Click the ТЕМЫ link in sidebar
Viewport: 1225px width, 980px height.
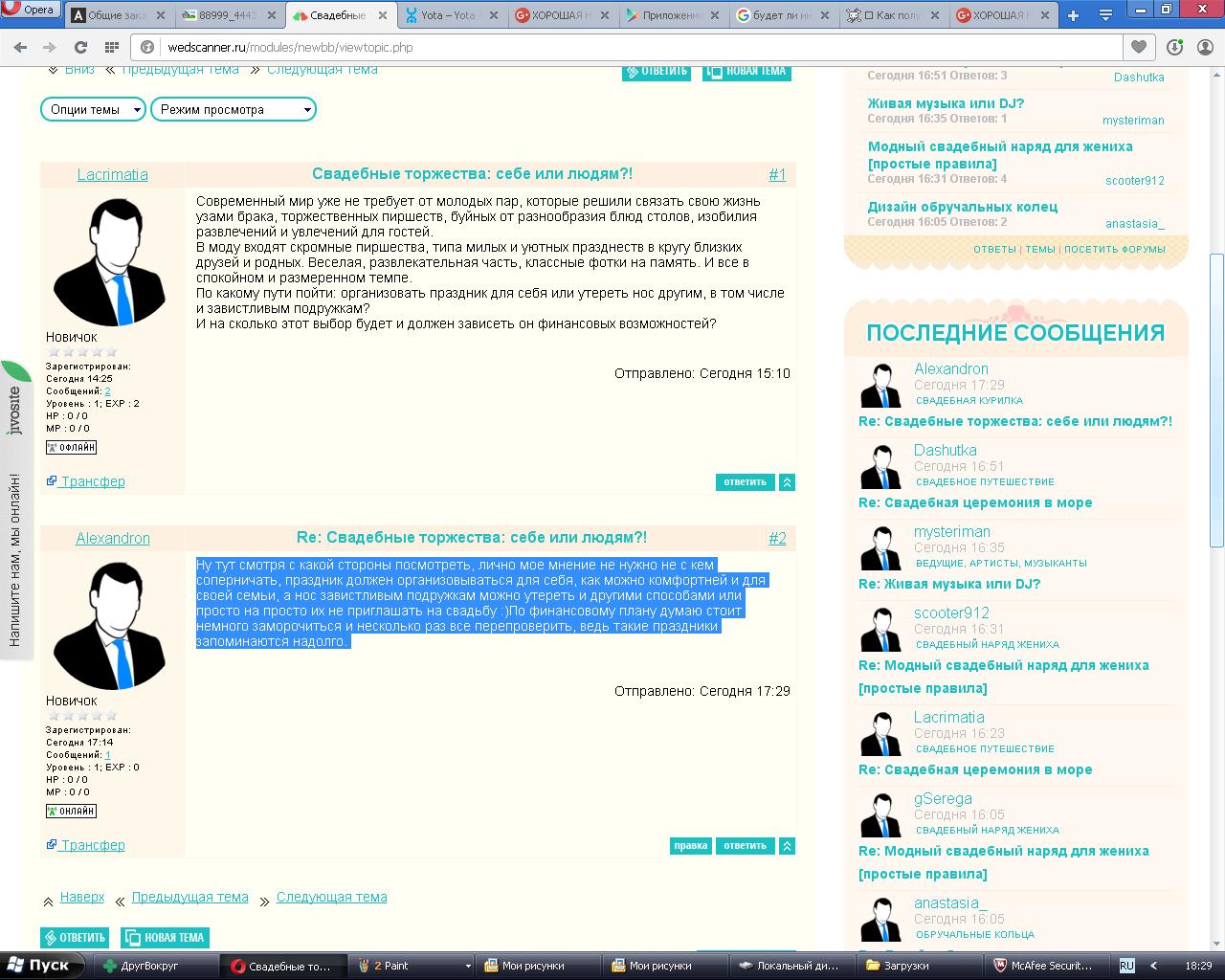[x=1040, y=249]
